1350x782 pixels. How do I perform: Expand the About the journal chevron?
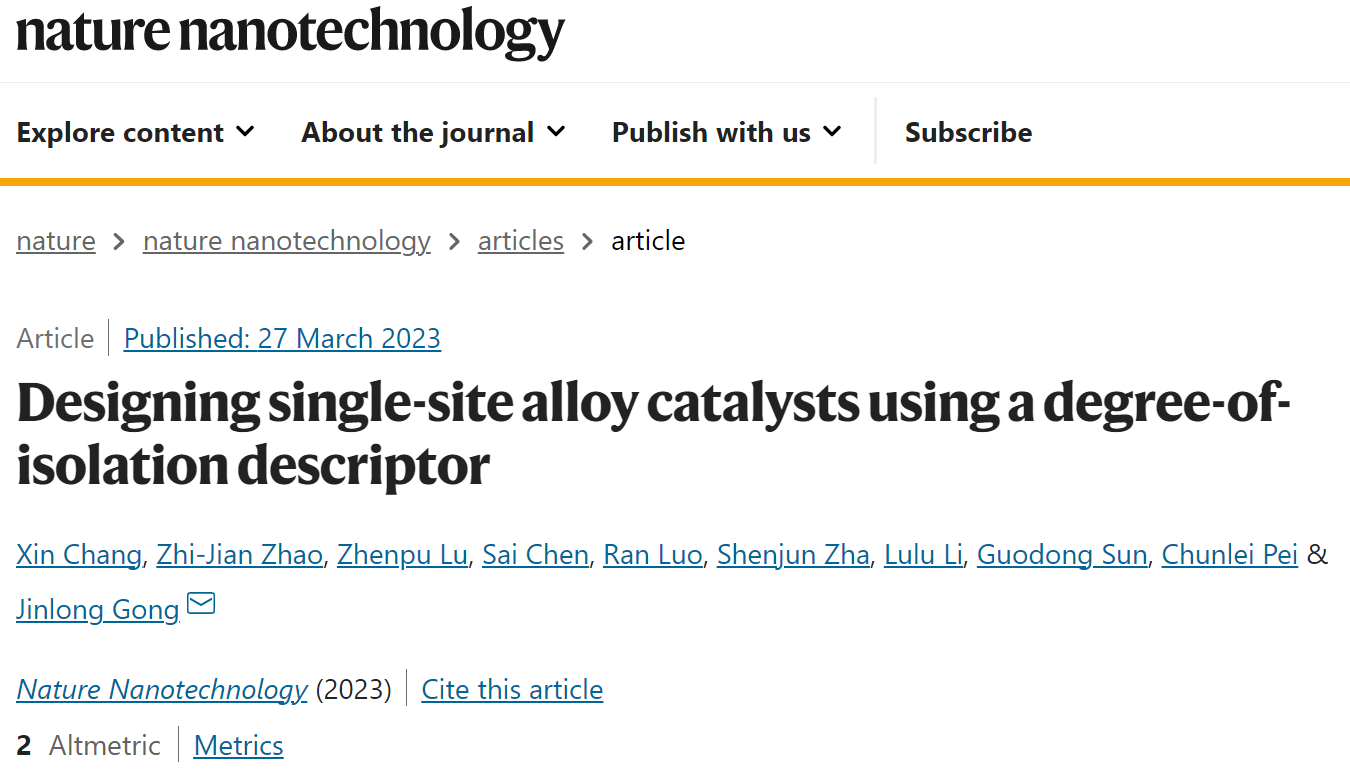pyautogui.click(x=556, y=131)
